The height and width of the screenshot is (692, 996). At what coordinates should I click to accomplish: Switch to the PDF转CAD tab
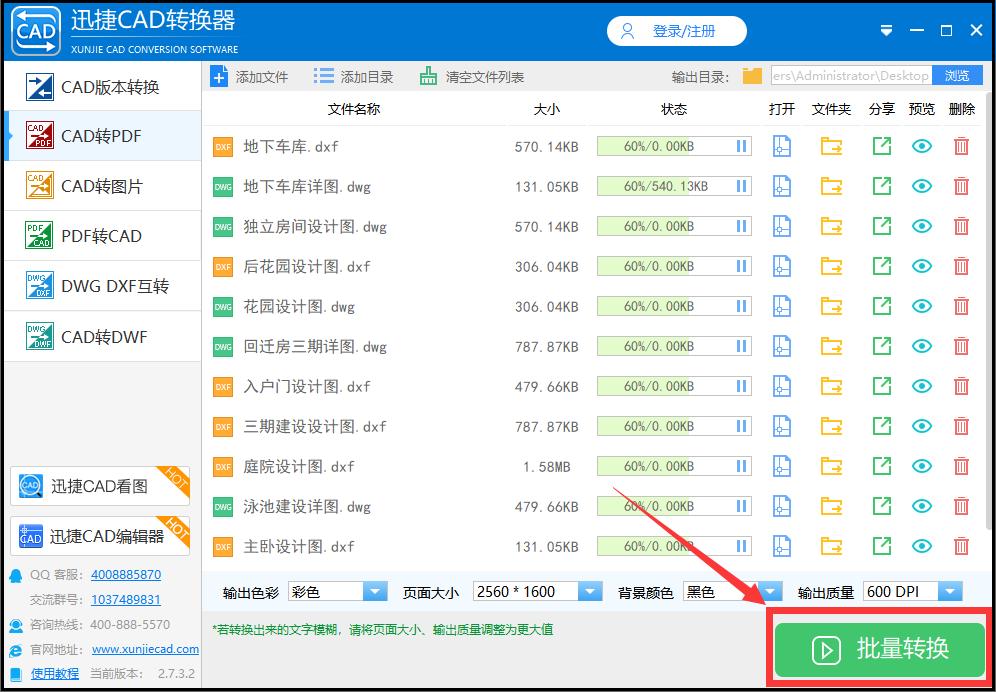pyautogui.click(x=99, y=236)
